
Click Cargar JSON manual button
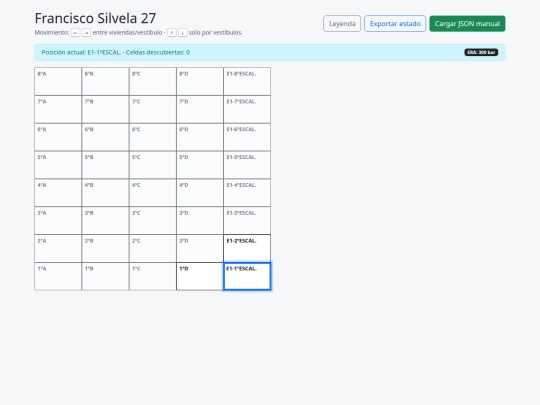pos(467,24)
